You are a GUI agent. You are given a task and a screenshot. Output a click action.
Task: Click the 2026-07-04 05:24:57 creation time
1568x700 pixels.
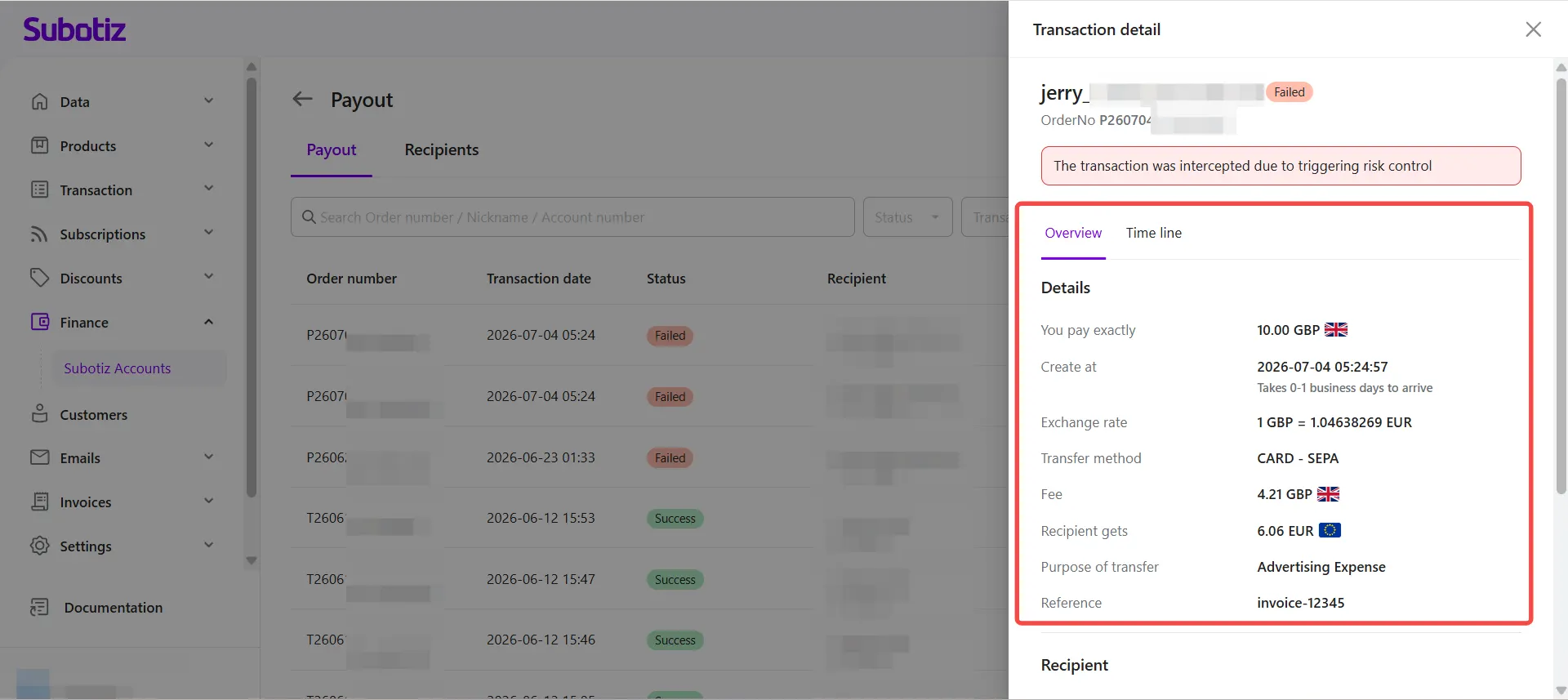1322,367
